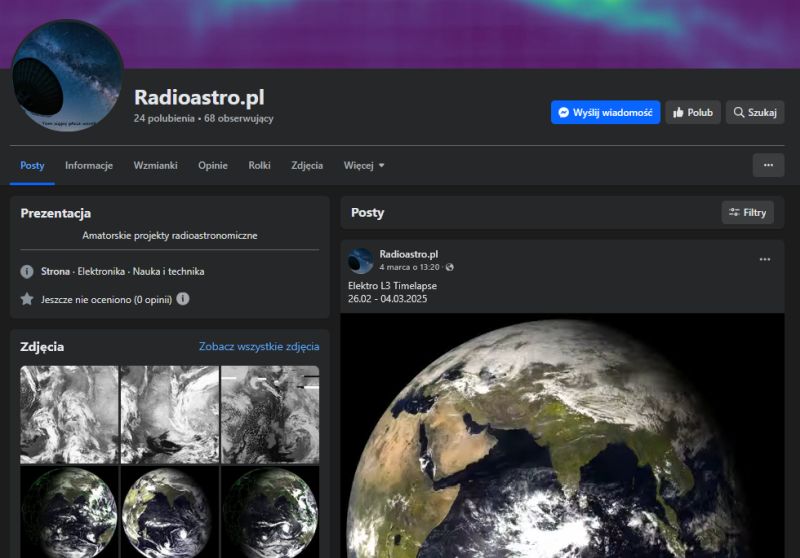This screenshot has height=558, width=800.
Task: Click the 24 polubienia count
Action: click(x=164, y=118)
